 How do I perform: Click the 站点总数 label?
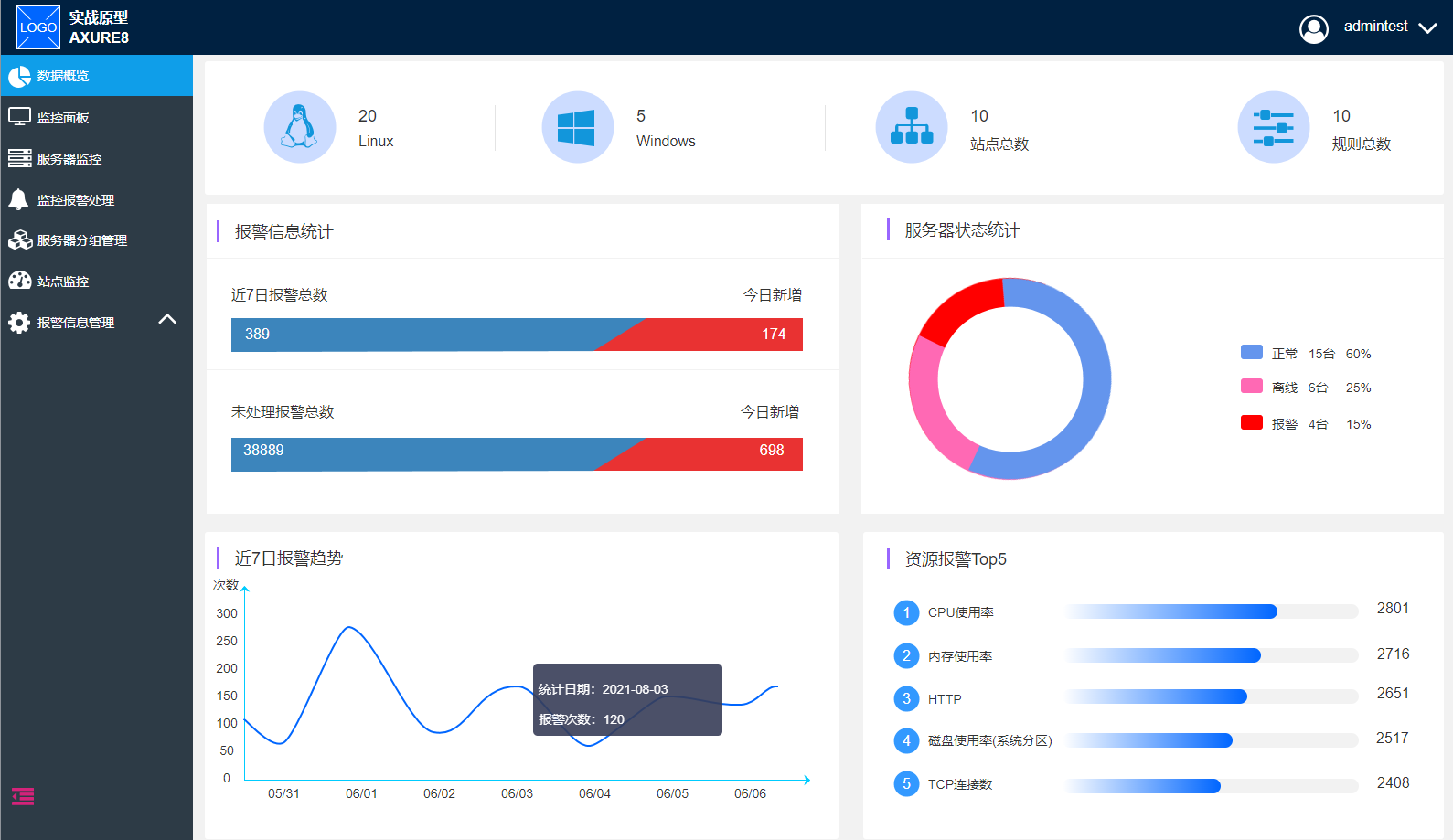click(999, 144)
